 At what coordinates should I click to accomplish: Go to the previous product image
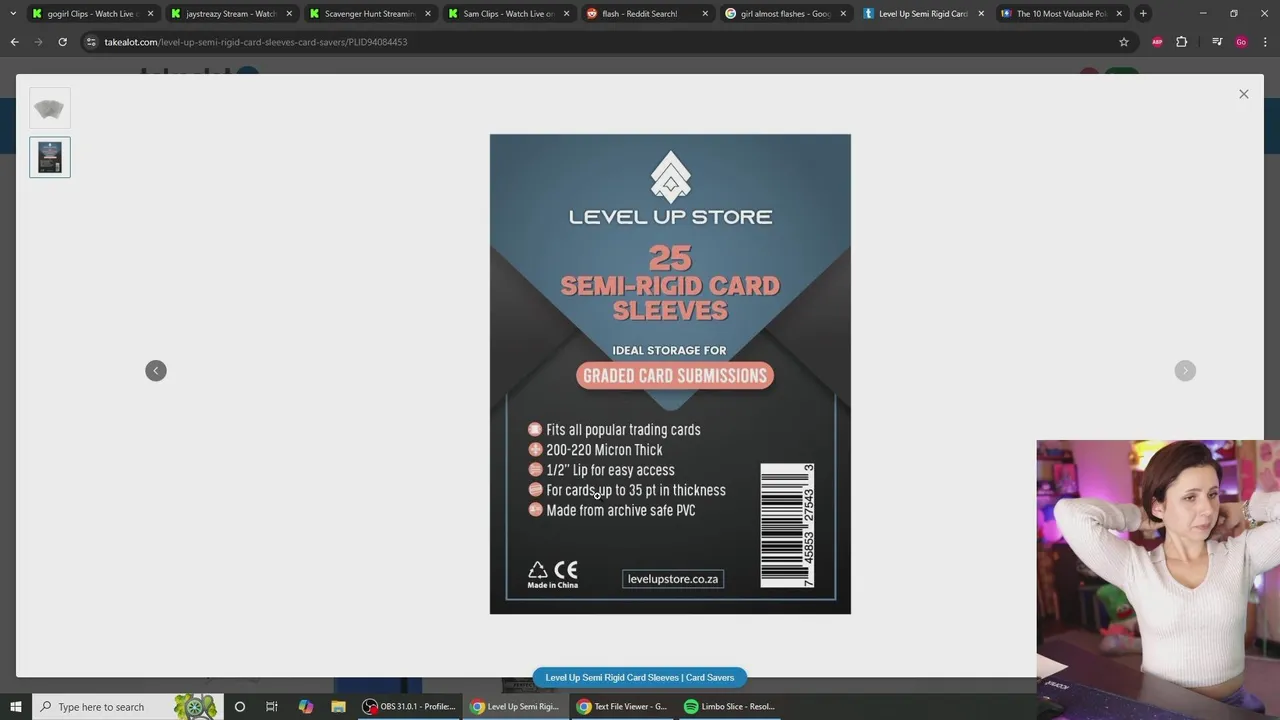(x=156, y=371)
